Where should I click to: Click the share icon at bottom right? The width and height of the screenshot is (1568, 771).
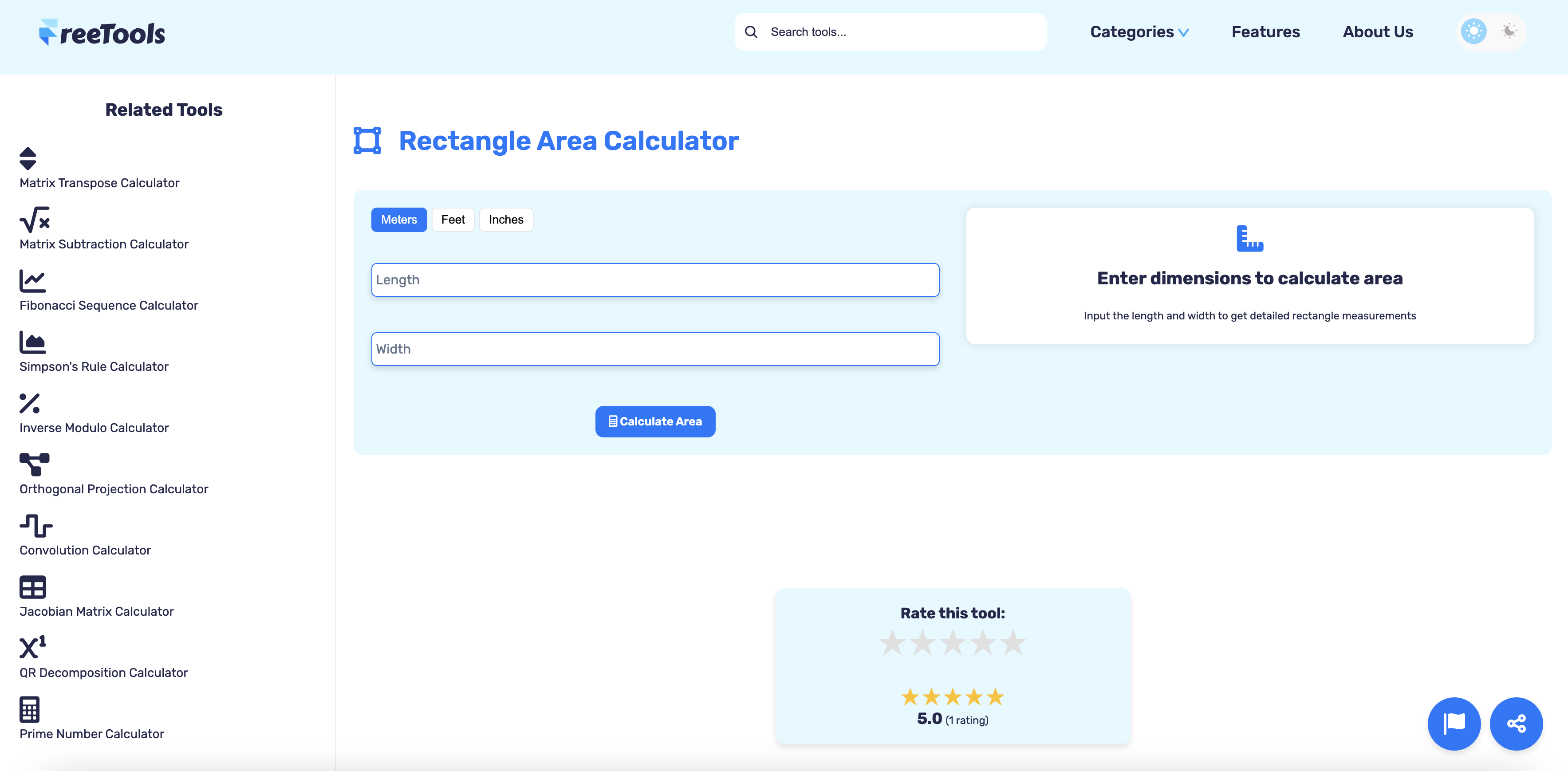click(1516, 724)
